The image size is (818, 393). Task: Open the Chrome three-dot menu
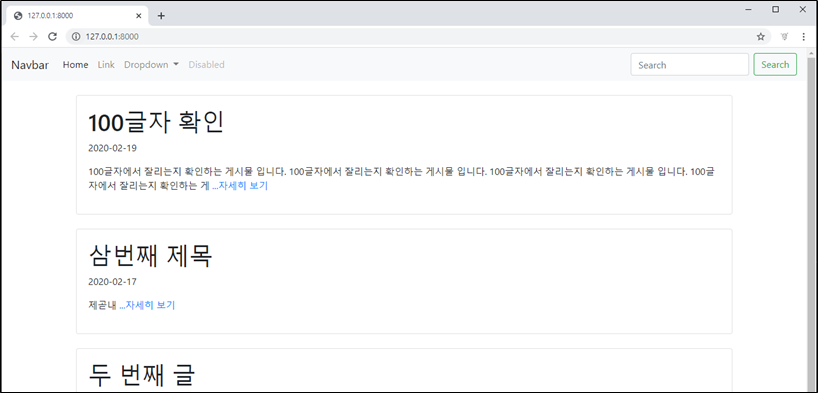[x=803, y=37]
